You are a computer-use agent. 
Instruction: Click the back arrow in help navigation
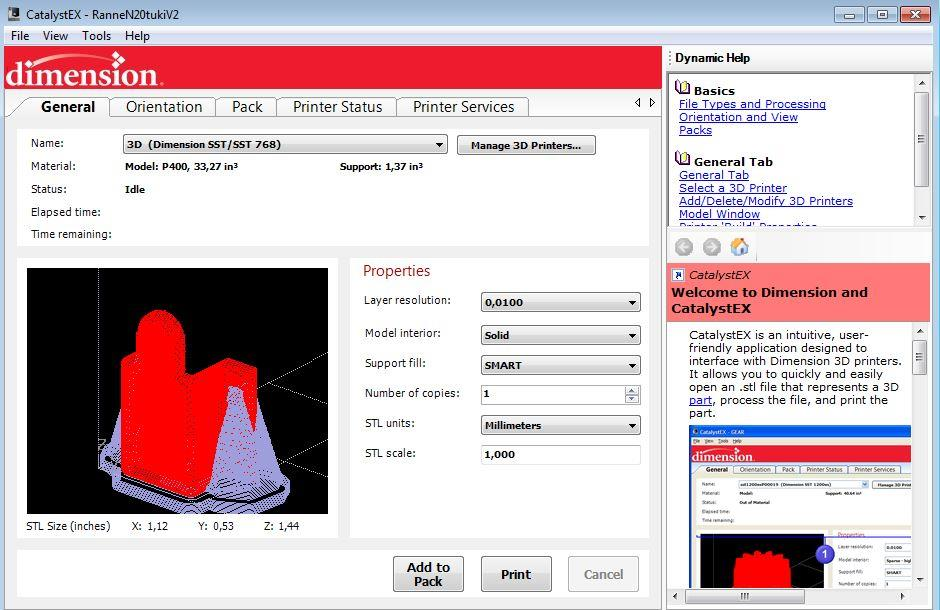pyautogui.click(x=683, y=247)
